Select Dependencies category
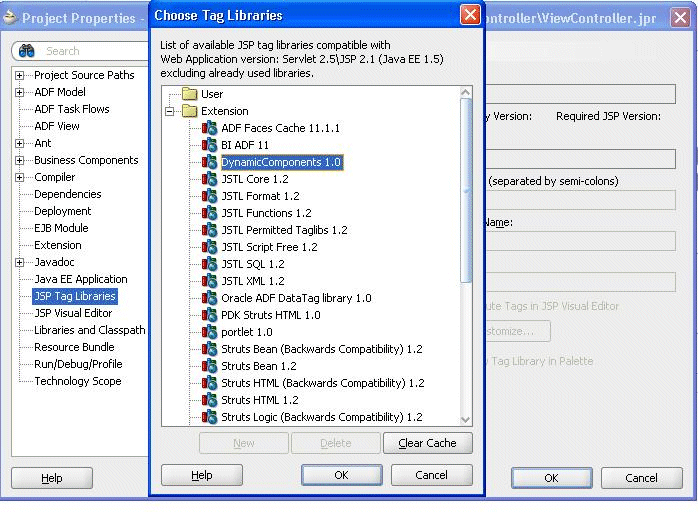This screenshot has height=512, width=698. click(68, 194)
